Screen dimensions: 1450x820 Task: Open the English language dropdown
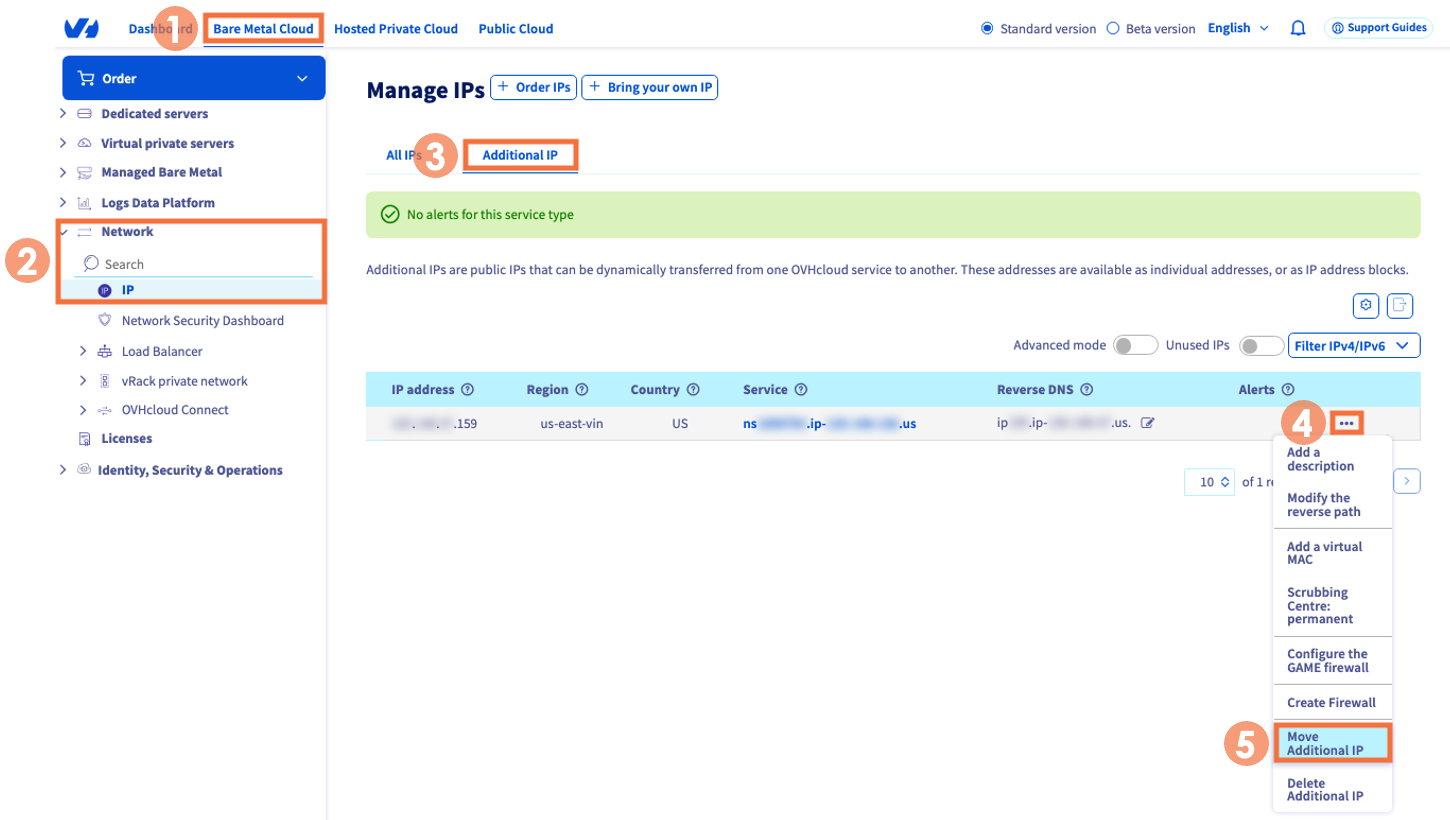(1238, 28)
